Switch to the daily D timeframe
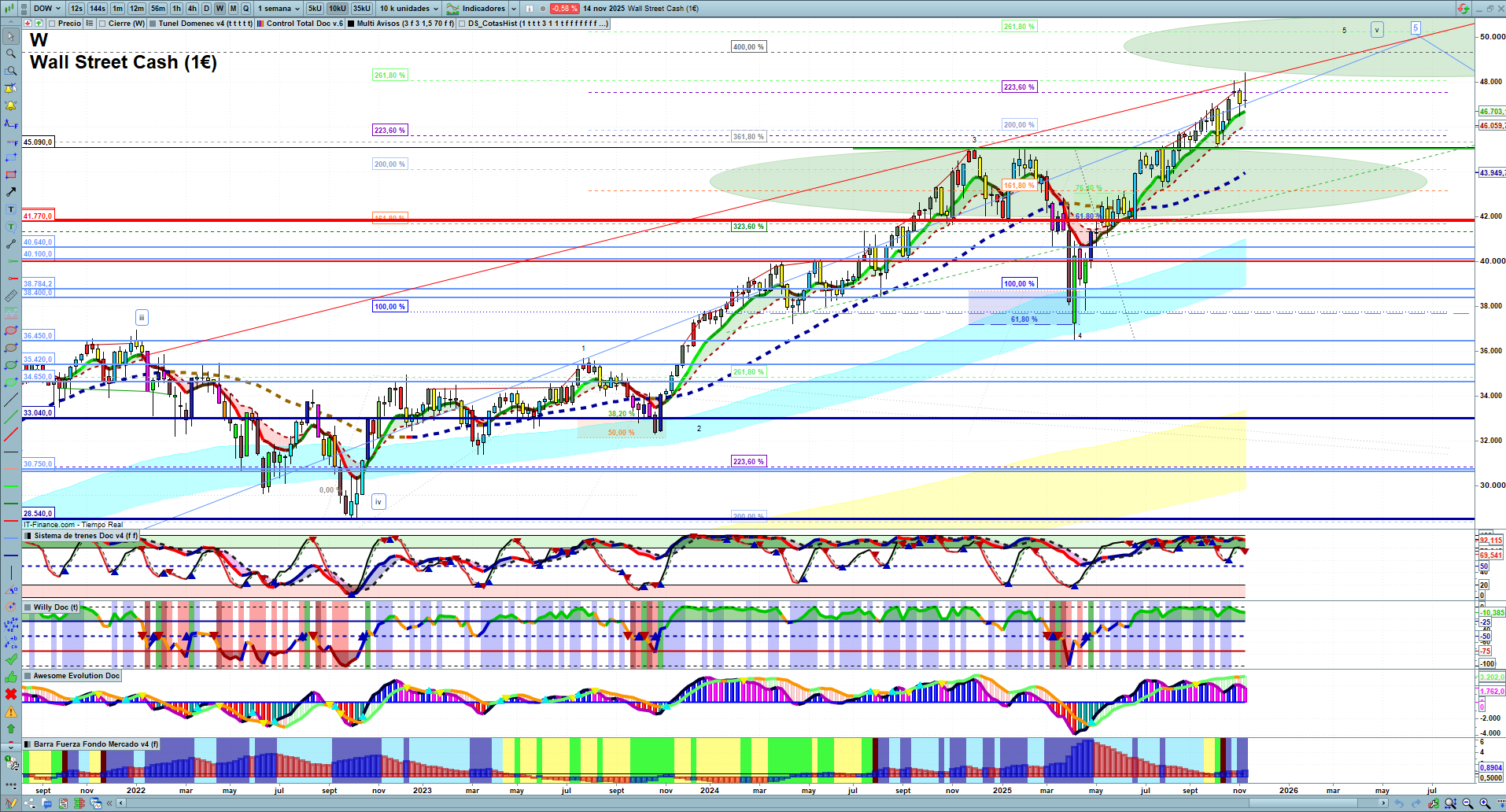The width and height of the screenshot is (1506, 812). tap(206, 9)
